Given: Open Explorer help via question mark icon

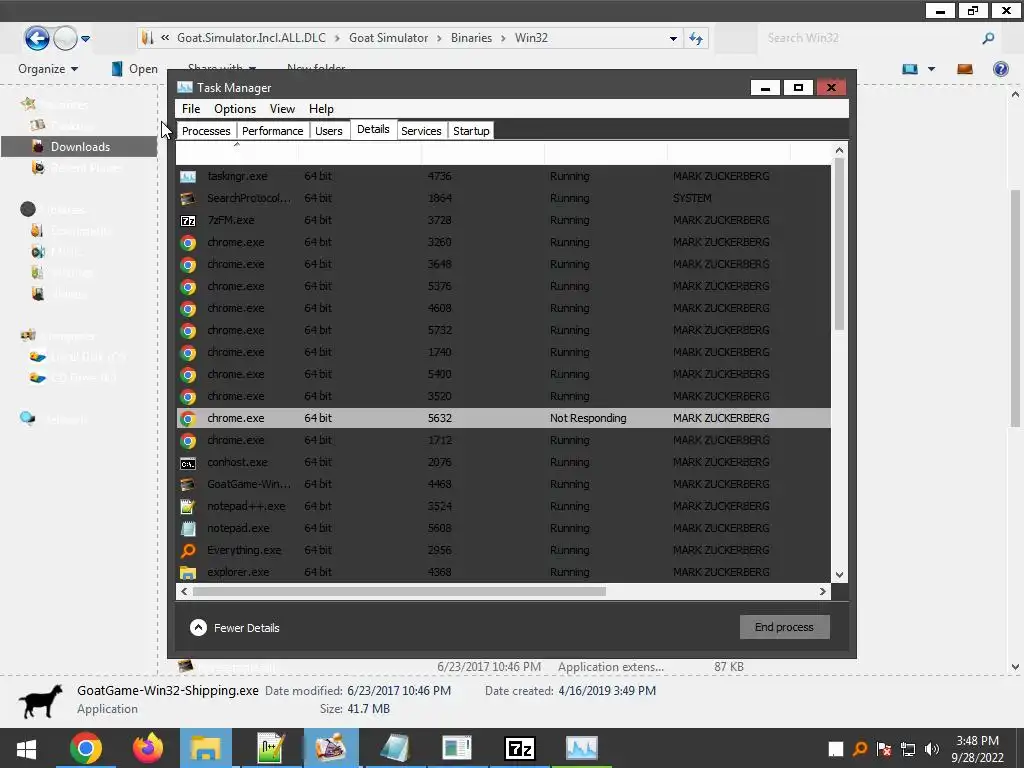Looking at the screenshot, I should pyautogui.click(x=1000, y=69).
